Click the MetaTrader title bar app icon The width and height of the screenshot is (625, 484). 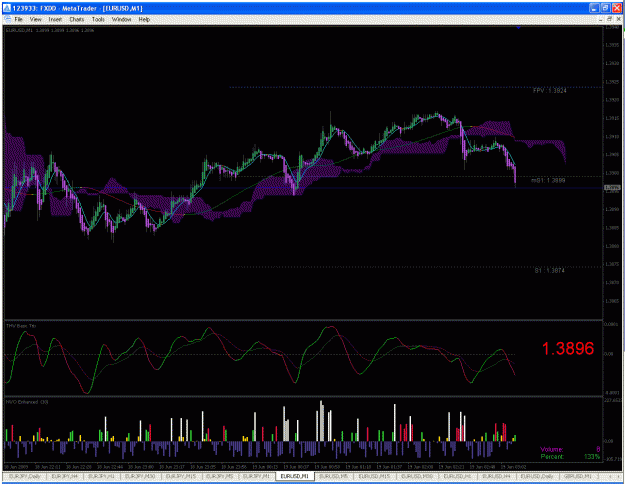6,8
